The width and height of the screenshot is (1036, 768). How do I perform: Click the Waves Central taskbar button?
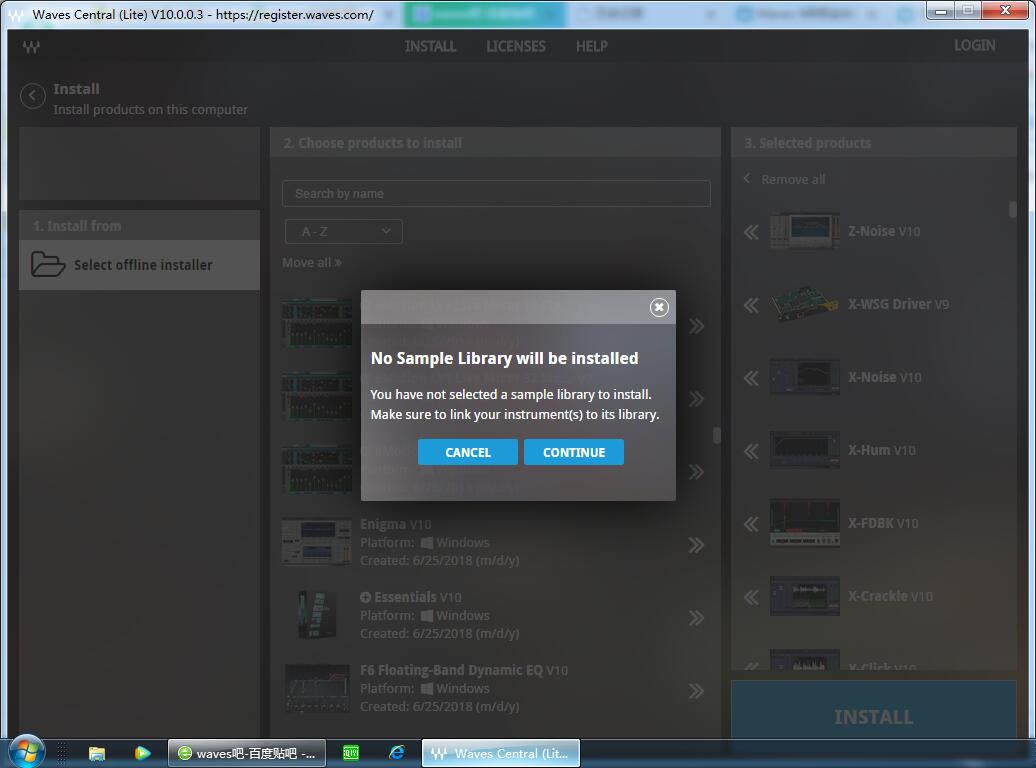click(500, 753)
